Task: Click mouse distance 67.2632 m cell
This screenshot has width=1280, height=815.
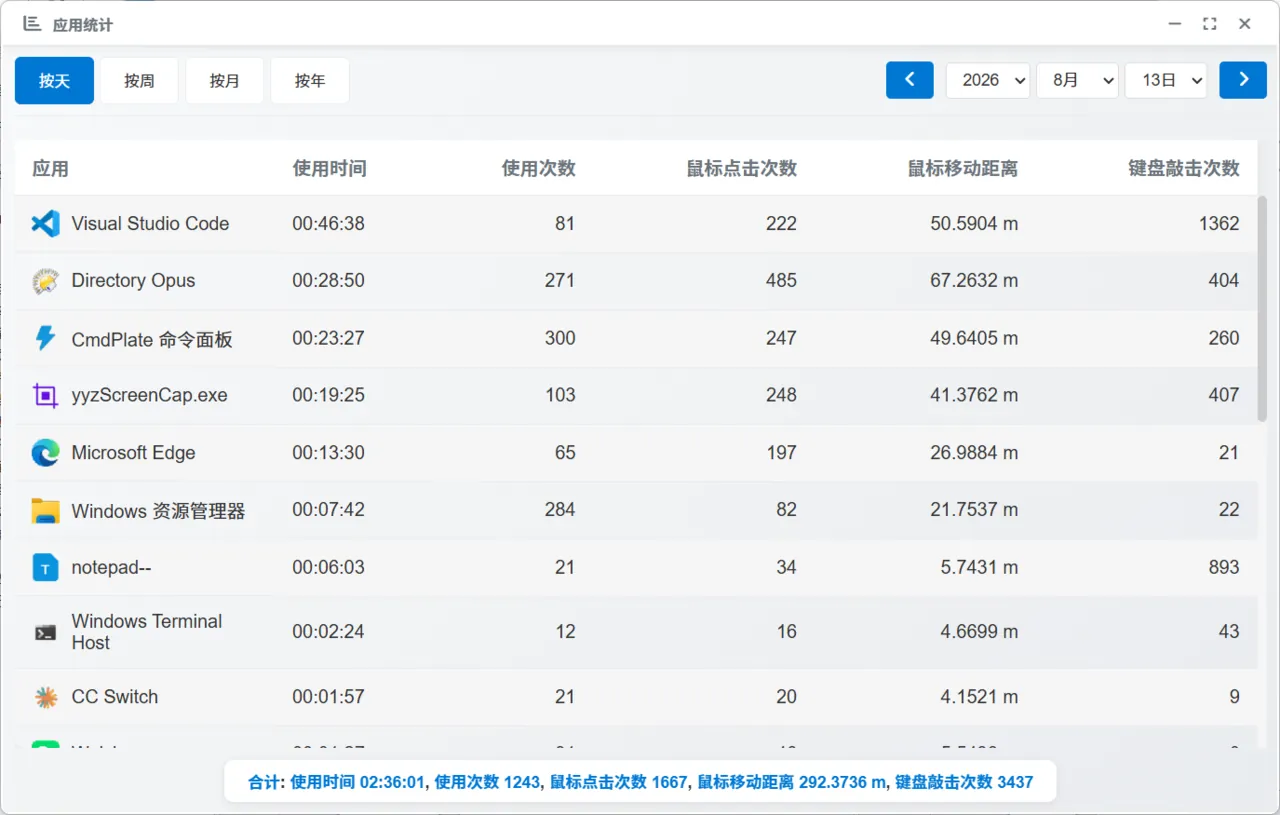Action: tap(974, 281)
